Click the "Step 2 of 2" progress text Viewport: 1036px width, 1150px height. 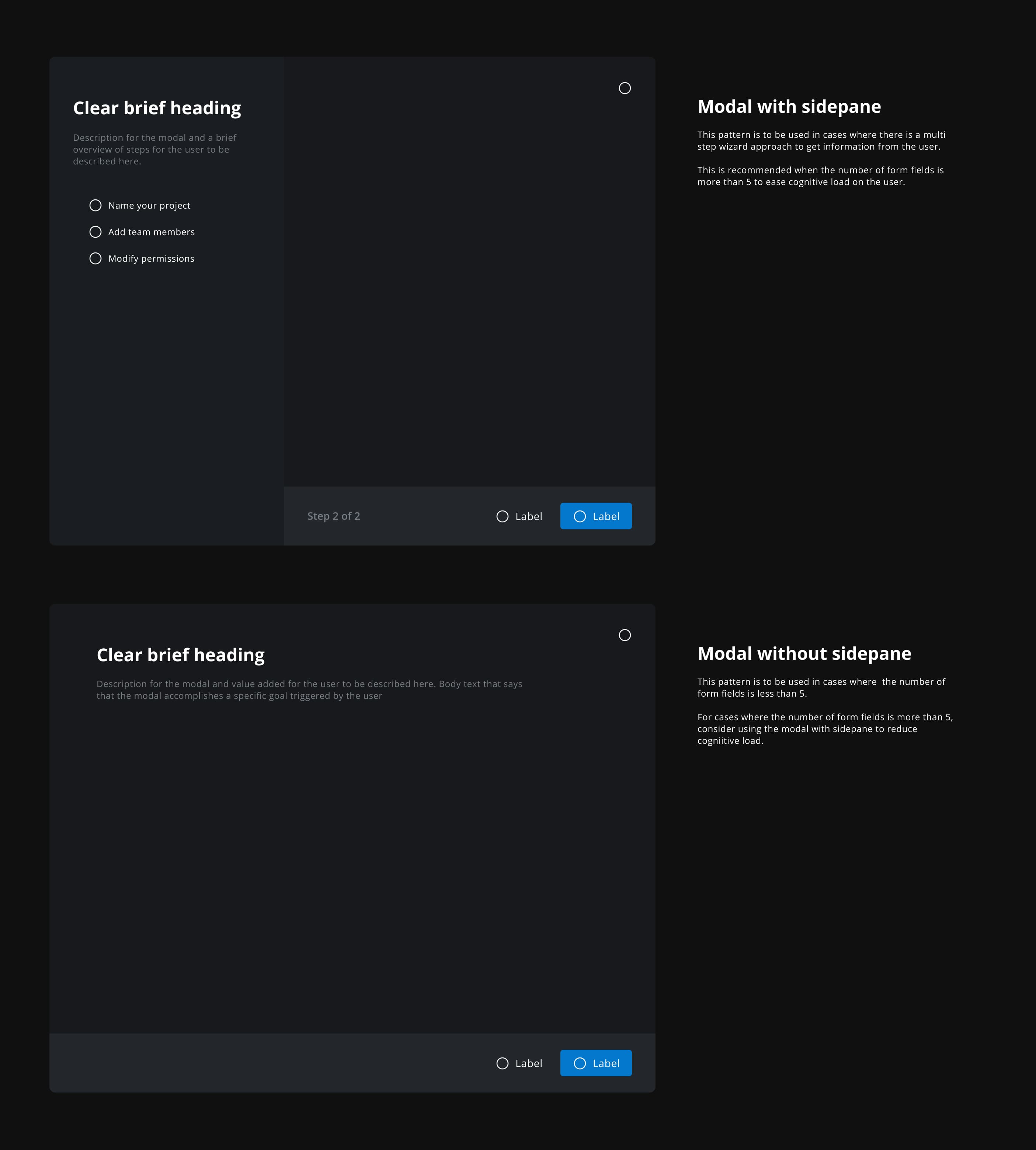[334, 516]
